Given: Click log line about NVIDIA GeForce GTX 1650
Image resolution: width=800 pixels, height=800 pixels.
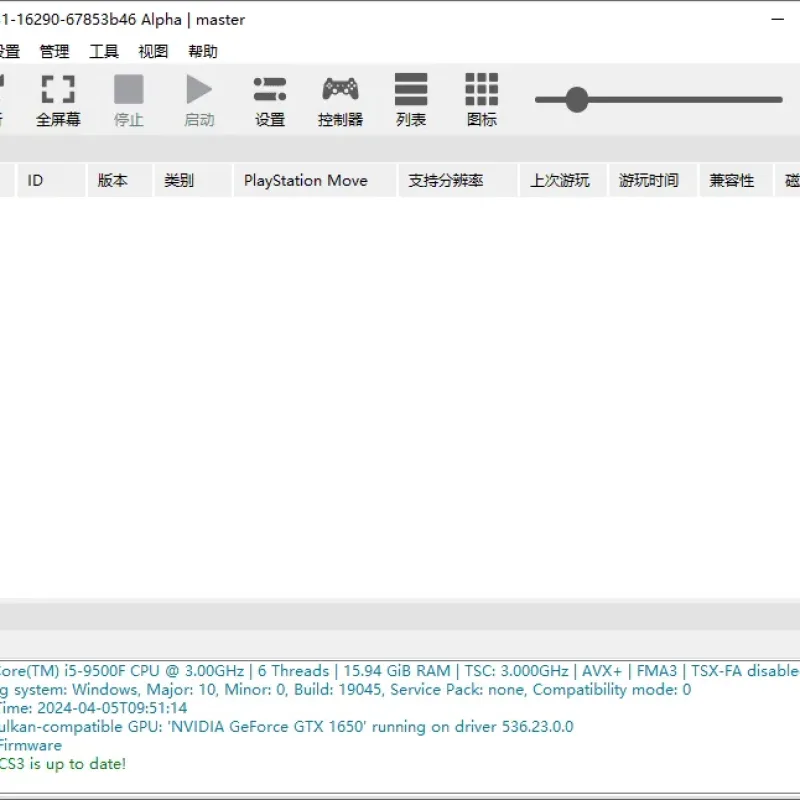Looking at the screenshot, I should [x=287, y=727].
